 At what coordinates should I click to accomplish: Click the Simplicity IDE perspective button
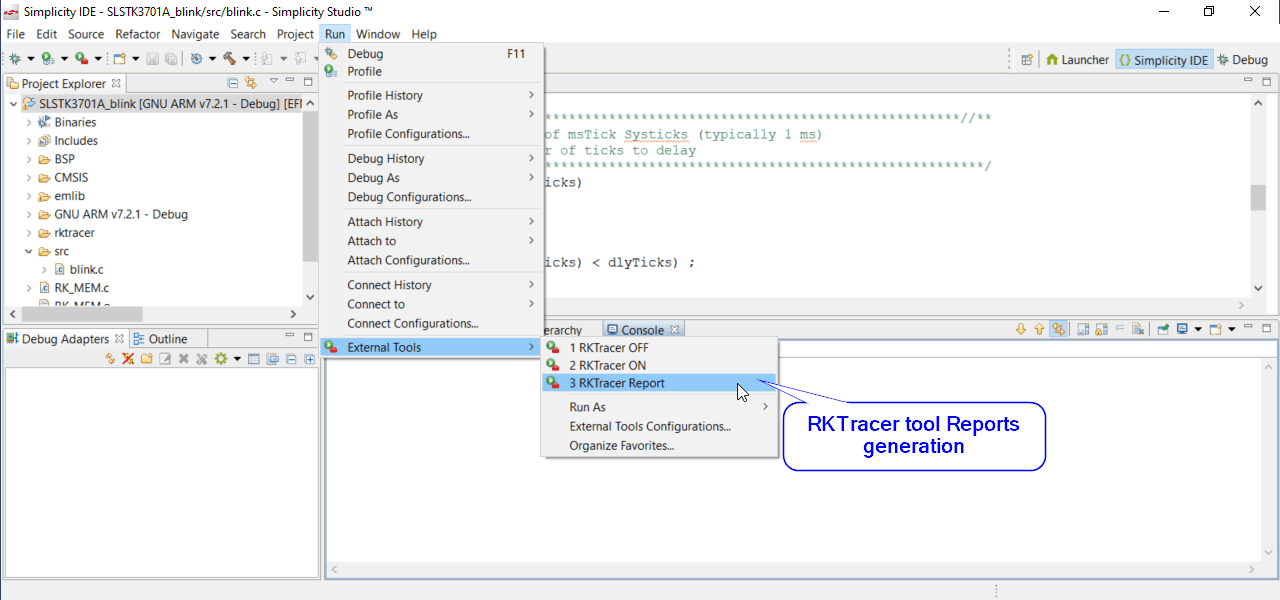1164,59
